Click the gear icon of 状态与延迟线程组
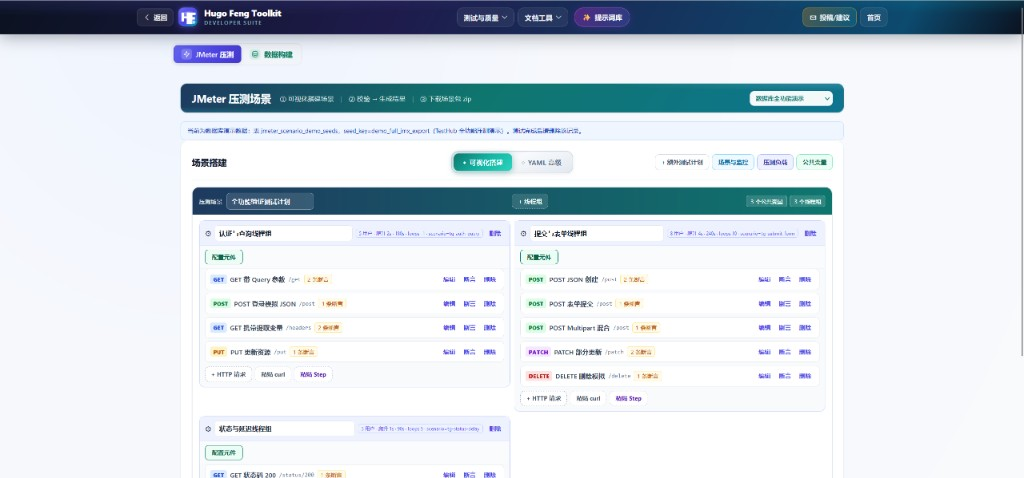1024x478 pixels. (x=208, y=429)
